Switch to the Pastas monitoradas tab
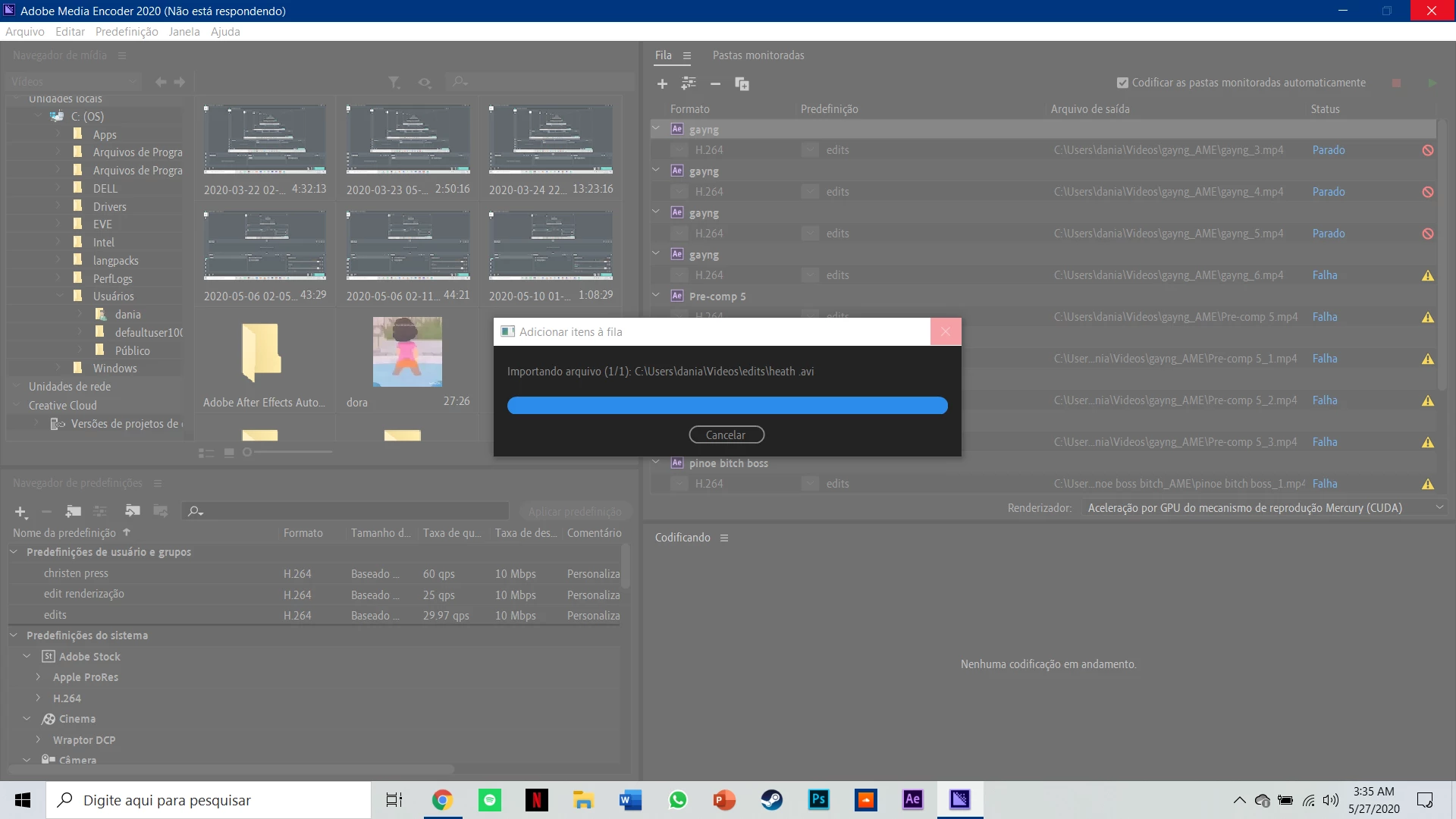1456x819 pixels. (x=758, y=55)
